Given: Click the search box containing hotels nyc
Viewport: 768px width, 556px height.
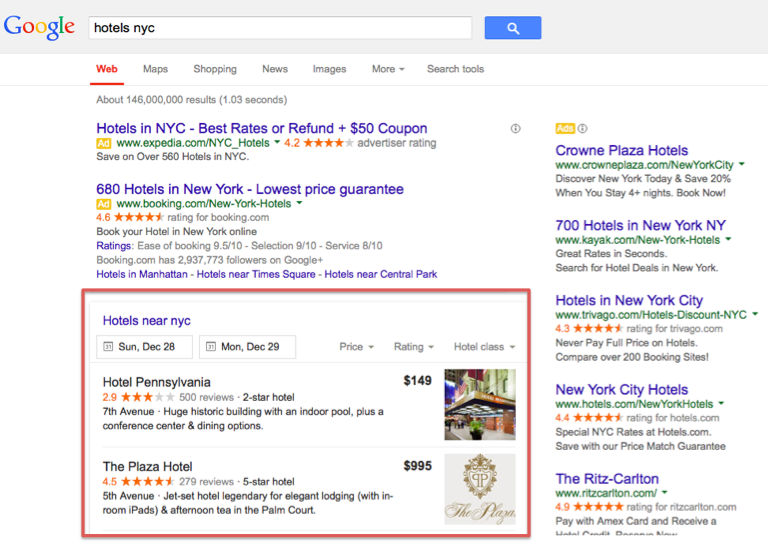Looking at the screenshot, I should [x=280, y=28].
